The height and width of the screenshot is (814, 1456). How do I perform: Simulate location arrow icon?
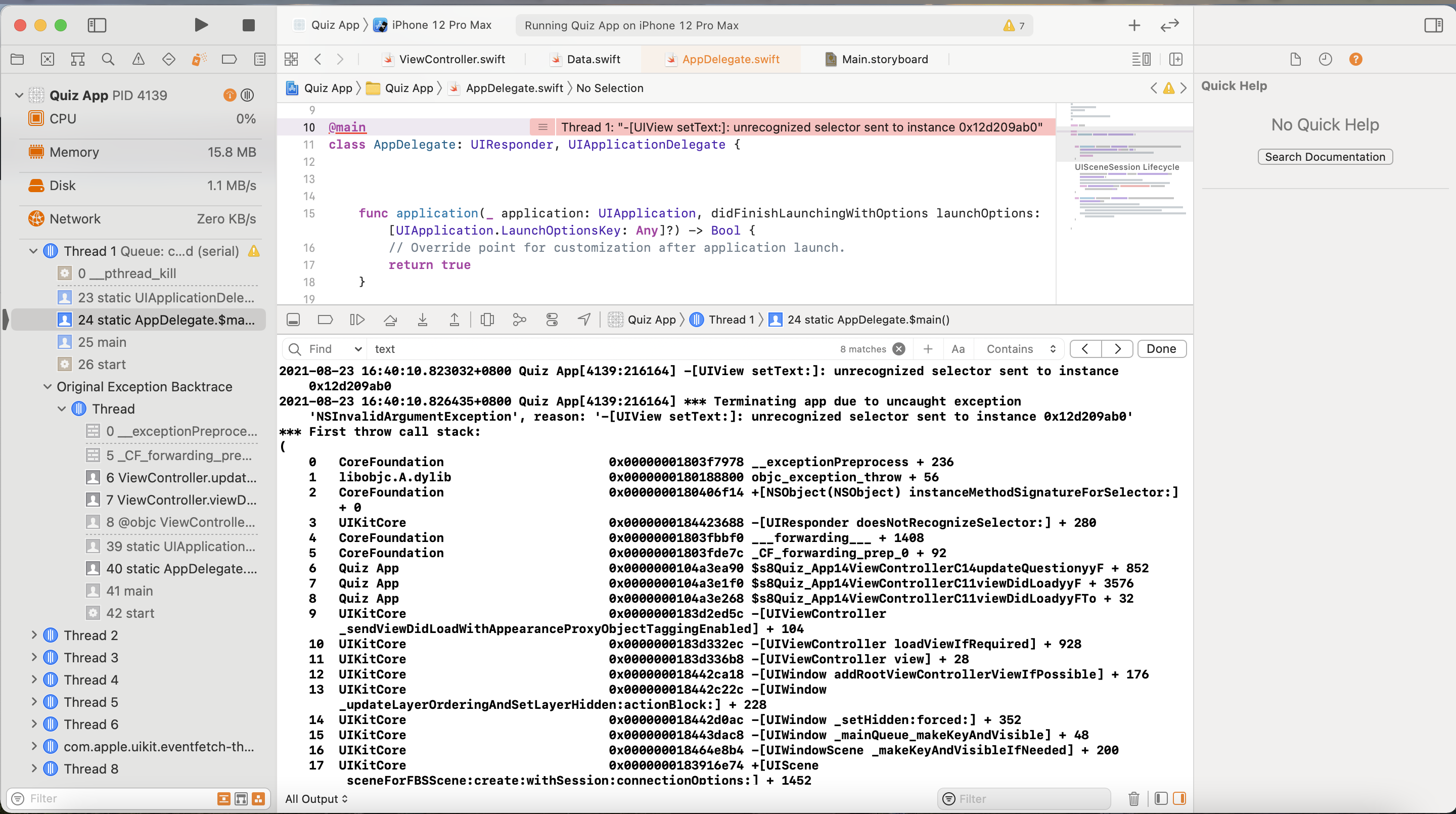(x=584, y=320)
